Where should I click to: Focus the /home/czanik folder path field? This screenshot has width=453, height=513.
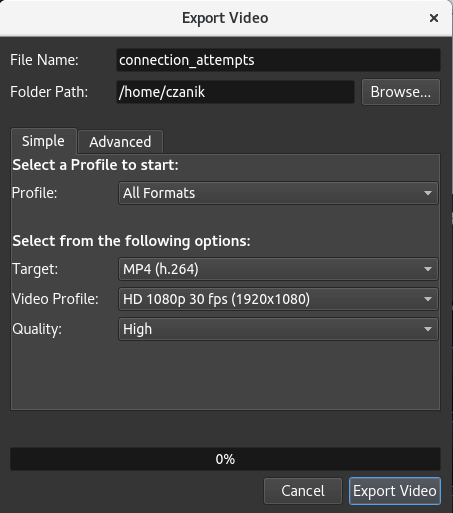coord(235,92)
